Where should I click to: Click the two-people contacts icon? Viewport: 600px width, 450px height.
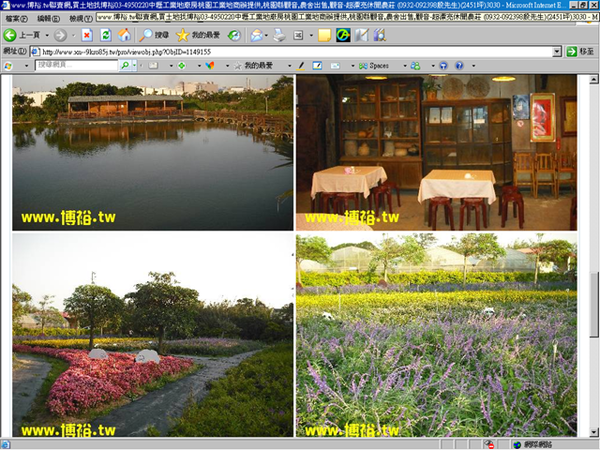415,66
